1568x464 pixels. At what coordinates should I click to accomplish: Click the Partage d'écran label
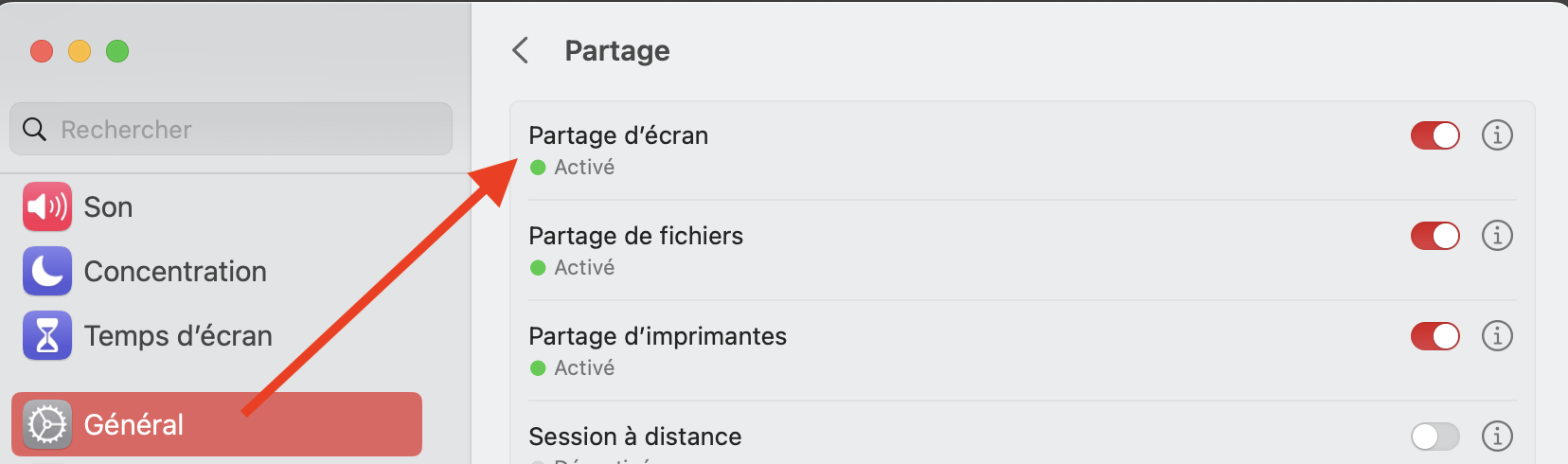(618, 135)
